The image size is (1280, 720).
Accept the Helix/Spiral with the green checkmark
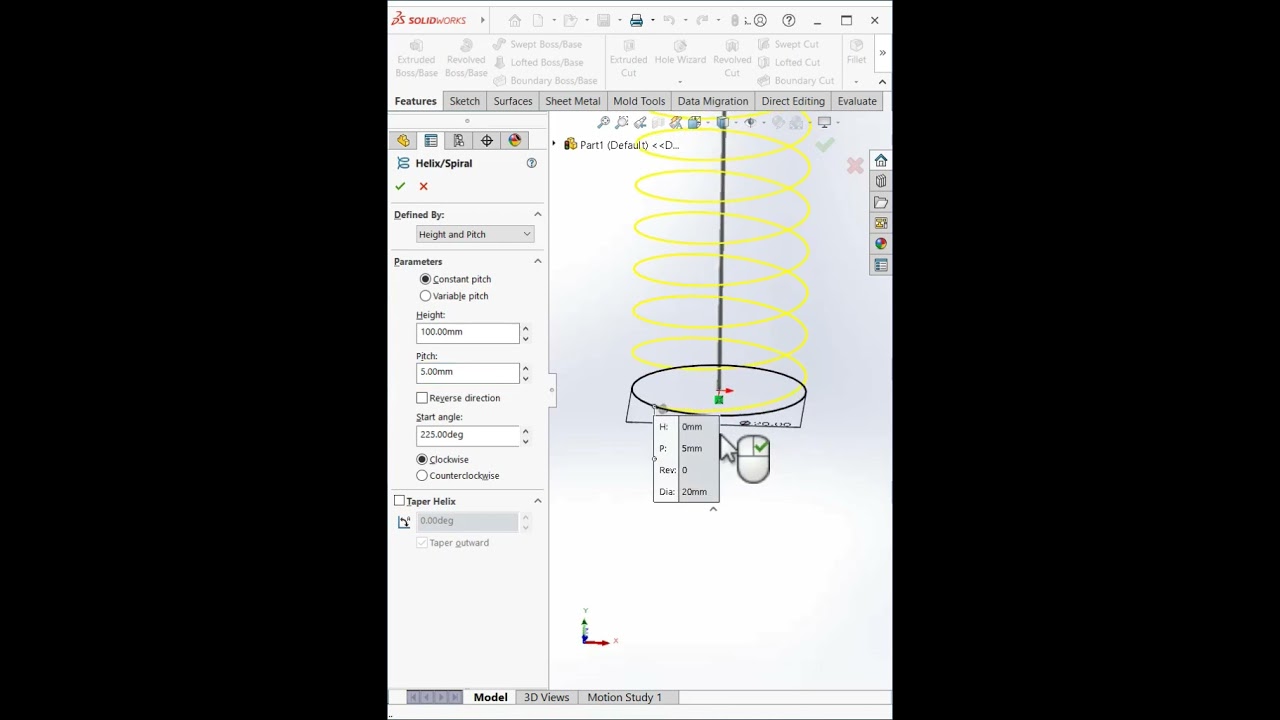(400, 186)
